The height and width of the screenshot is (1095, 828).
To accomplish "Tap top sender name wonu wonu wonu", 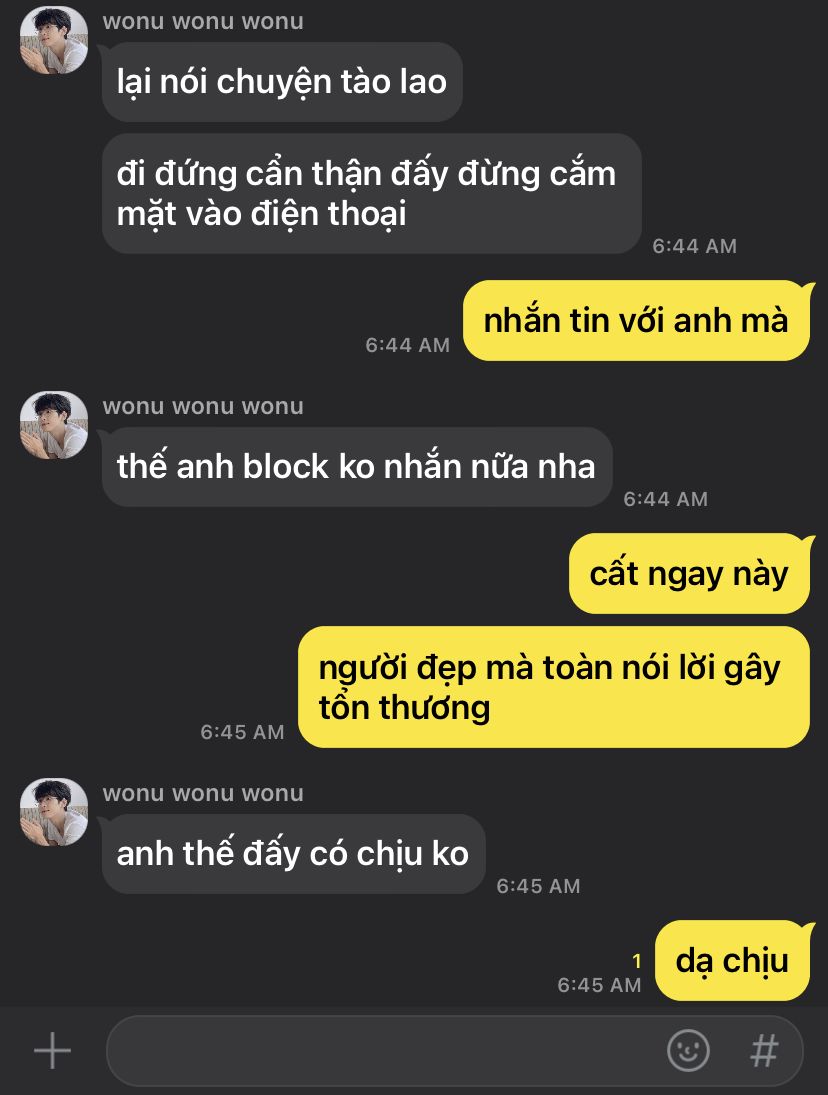I will pyautogui.click(x=203, y=22).
